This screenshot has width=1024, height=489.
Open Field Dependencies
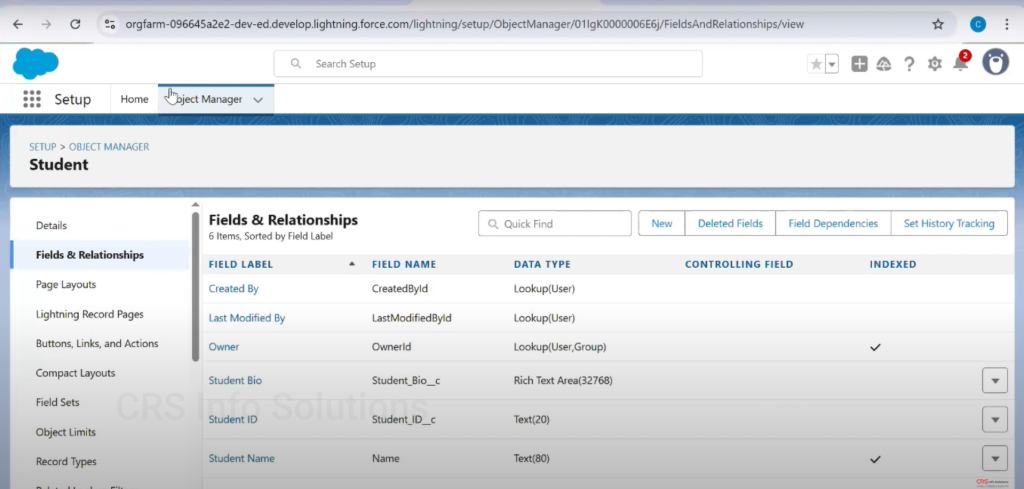[x=833, y=223]
